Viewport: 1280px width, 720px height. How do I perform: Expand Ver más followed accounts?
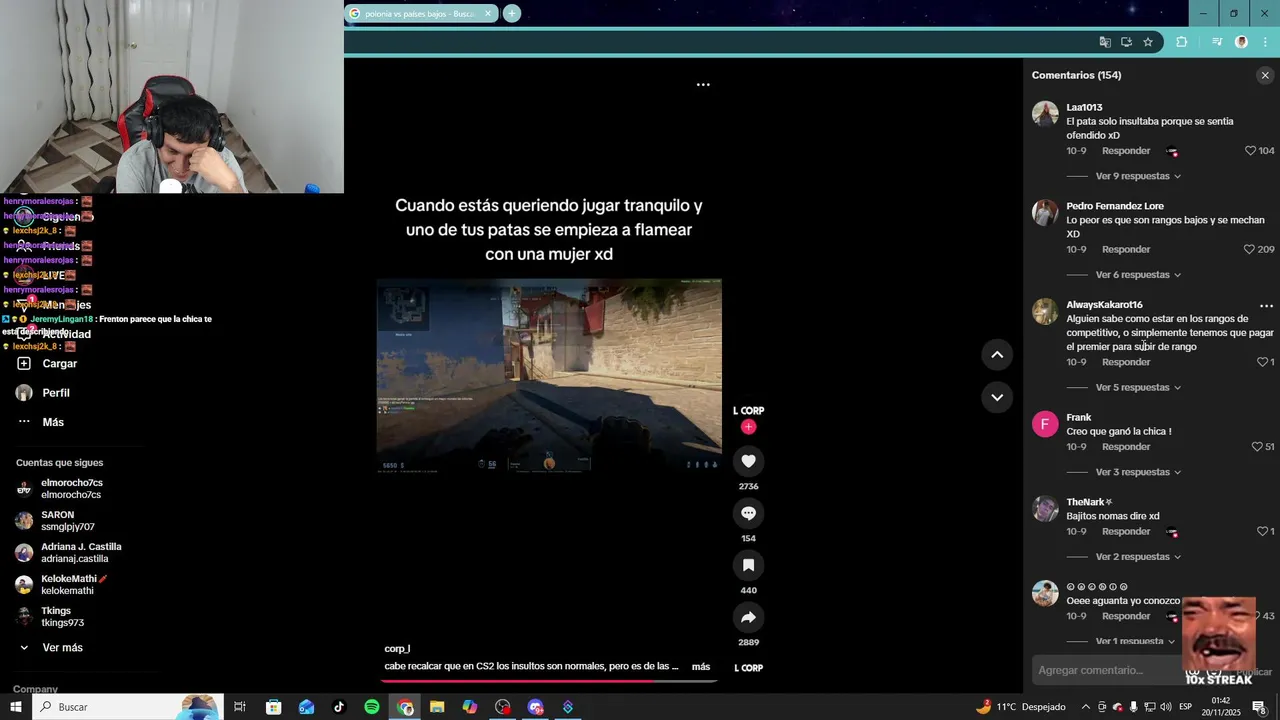pyautogui.click(x=62, y=648)
